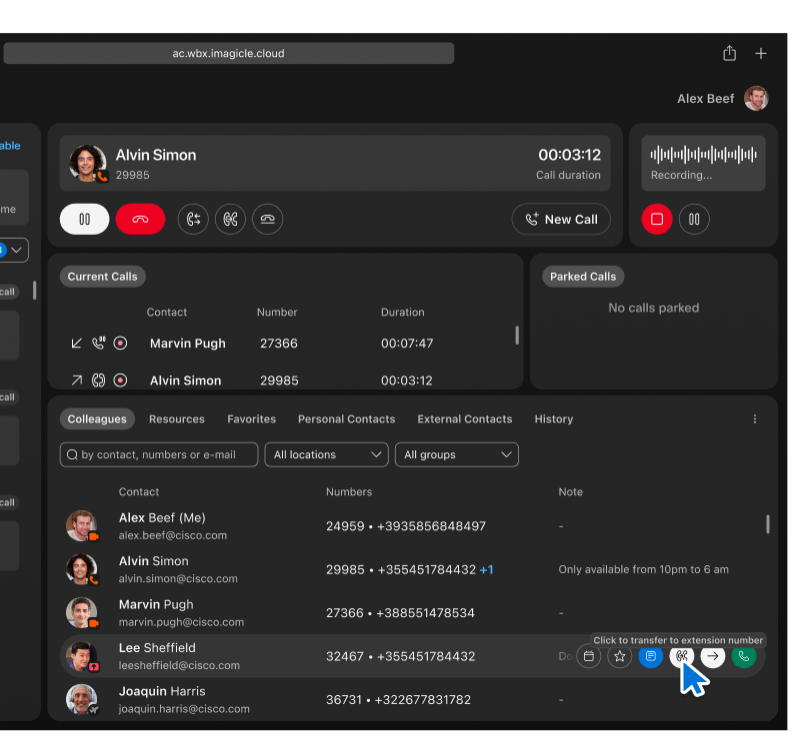The width and height of the screenshot is (798, 746).
Task: Click the Duration column header
Action: [403, 312]
